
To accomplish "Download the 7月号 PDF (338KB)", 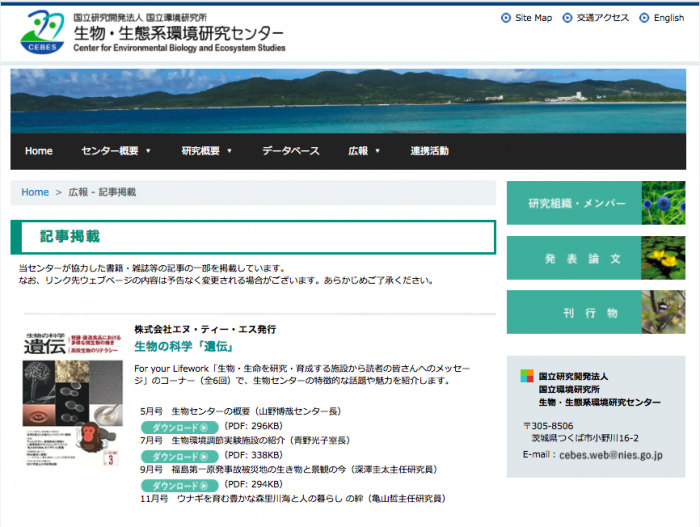I will coord(179,456).
